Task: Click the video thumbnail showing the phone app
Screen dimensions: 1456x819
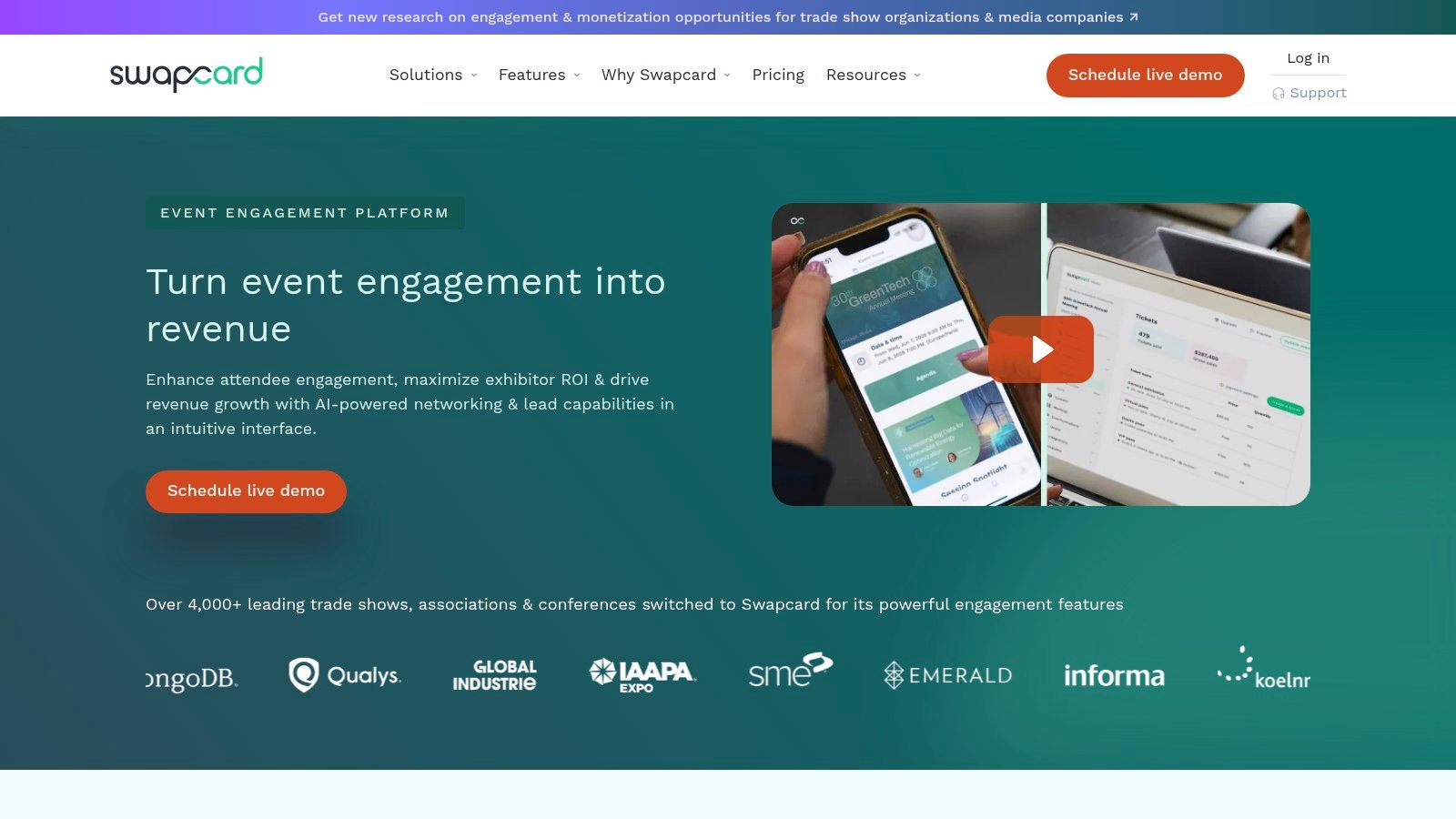Action: (905, 355)
